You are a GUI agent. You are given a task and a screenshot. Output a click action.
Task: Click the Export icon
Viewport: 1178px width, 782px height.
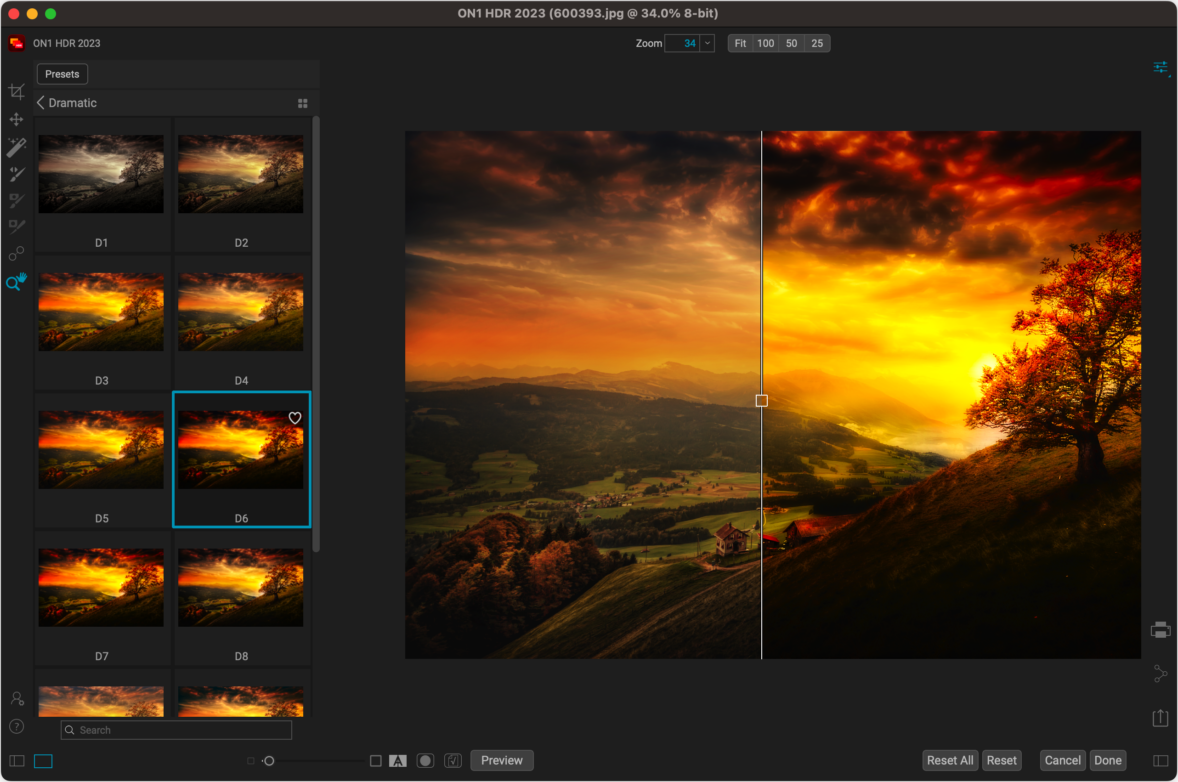click(1160, 718)
